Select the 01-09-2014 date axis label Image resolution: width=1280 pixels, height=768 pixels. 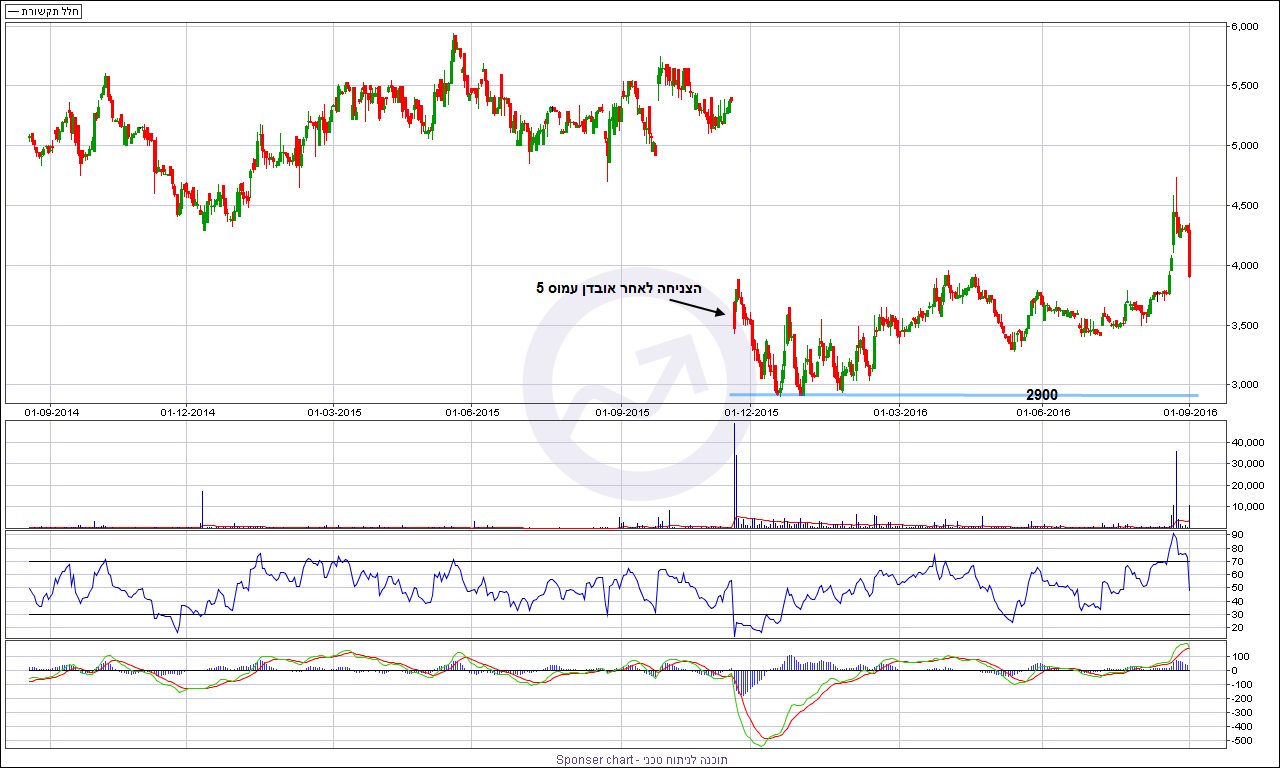tap(52, 411)
